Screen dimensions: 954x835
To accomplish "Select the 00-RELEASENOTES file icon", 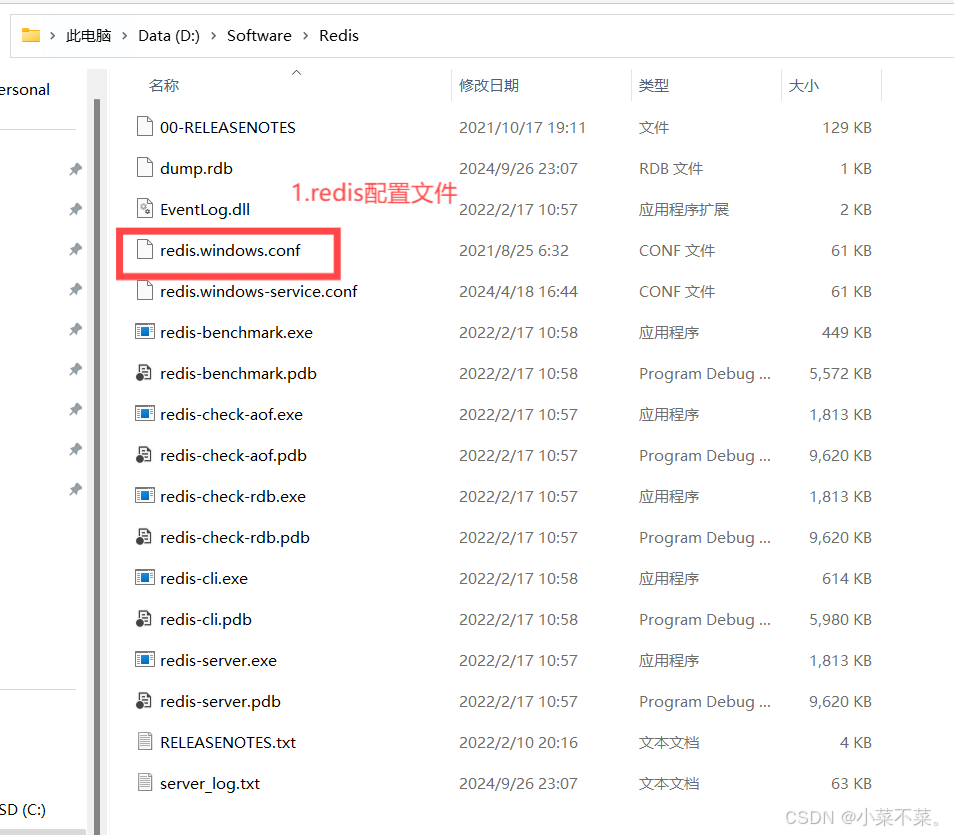I will 145,127.
